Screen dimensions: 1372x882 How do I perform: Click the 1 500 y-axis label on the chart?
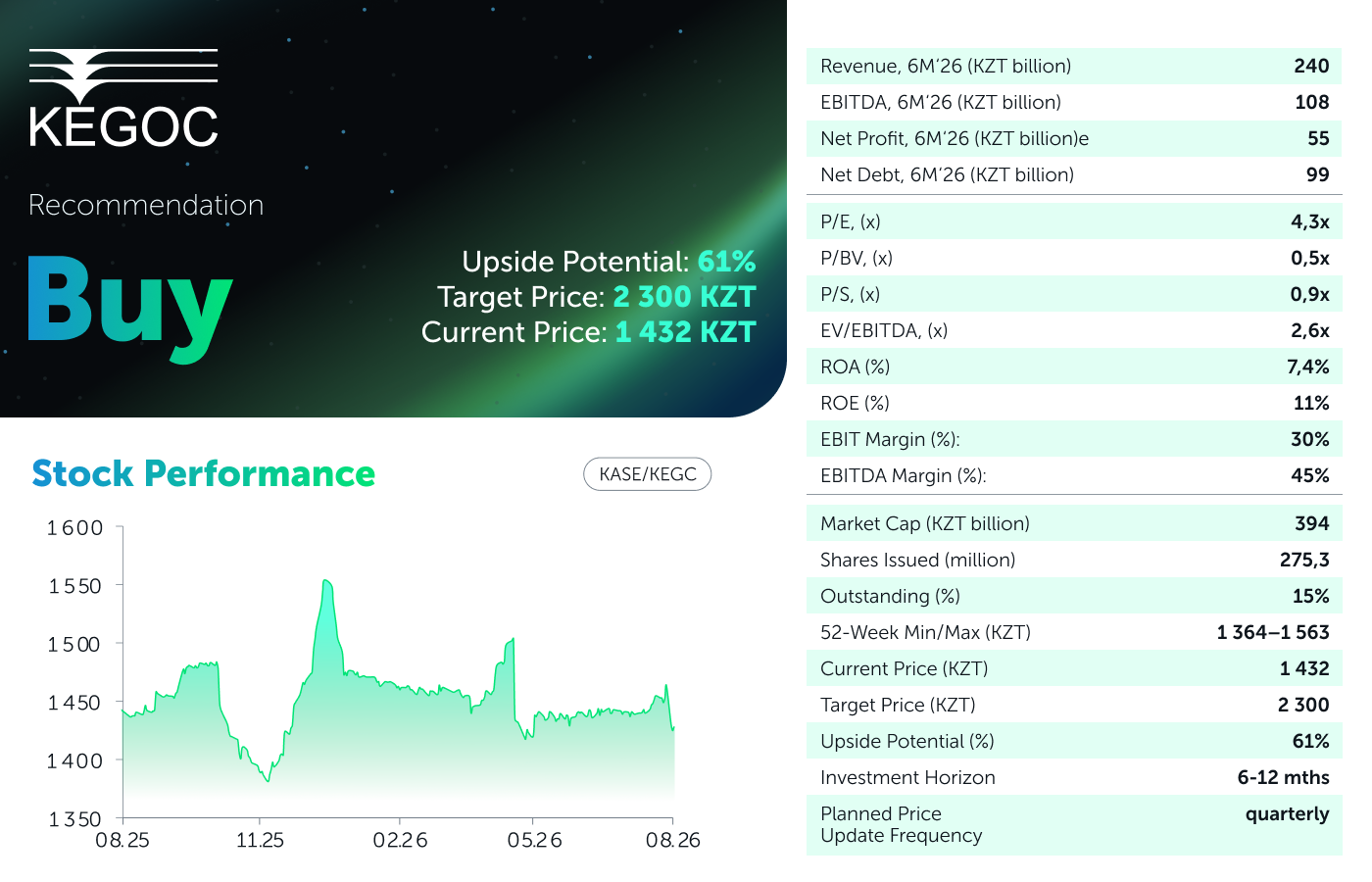pyautogui.click(x=74, y=644)
